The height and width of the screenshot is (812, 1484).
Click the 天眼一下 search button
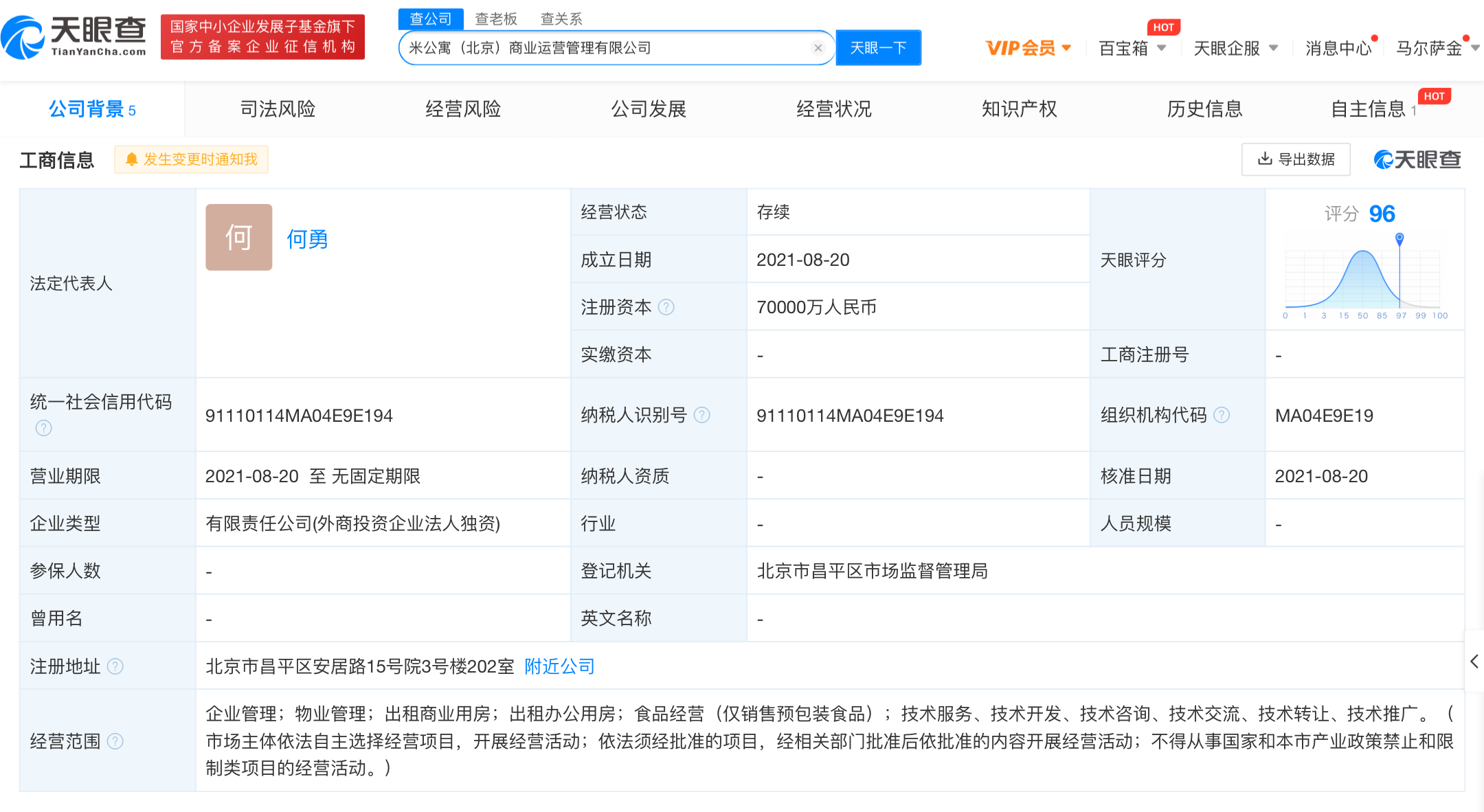[878, 48]
